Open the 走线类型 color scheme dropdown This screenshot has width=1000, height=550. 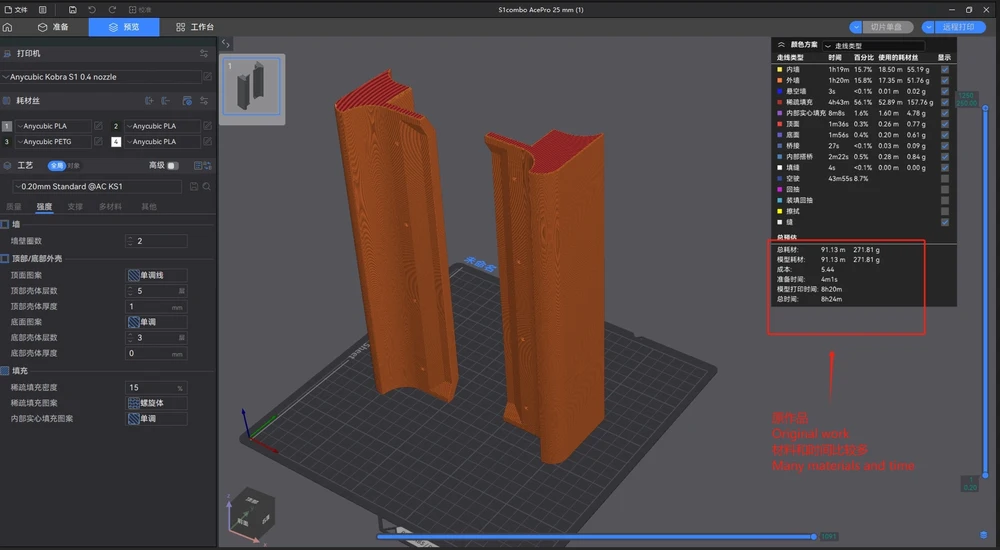[874, 46]
